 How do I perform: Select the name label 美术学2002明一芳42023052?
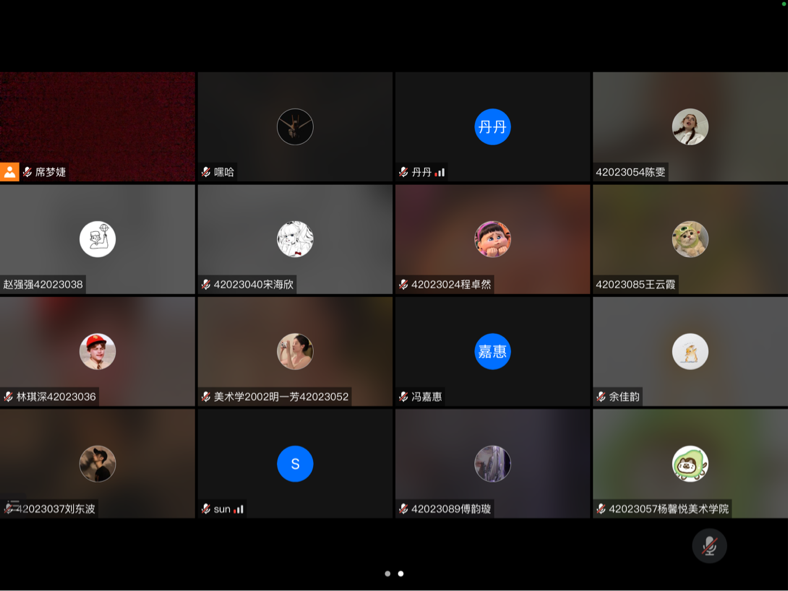281,397
